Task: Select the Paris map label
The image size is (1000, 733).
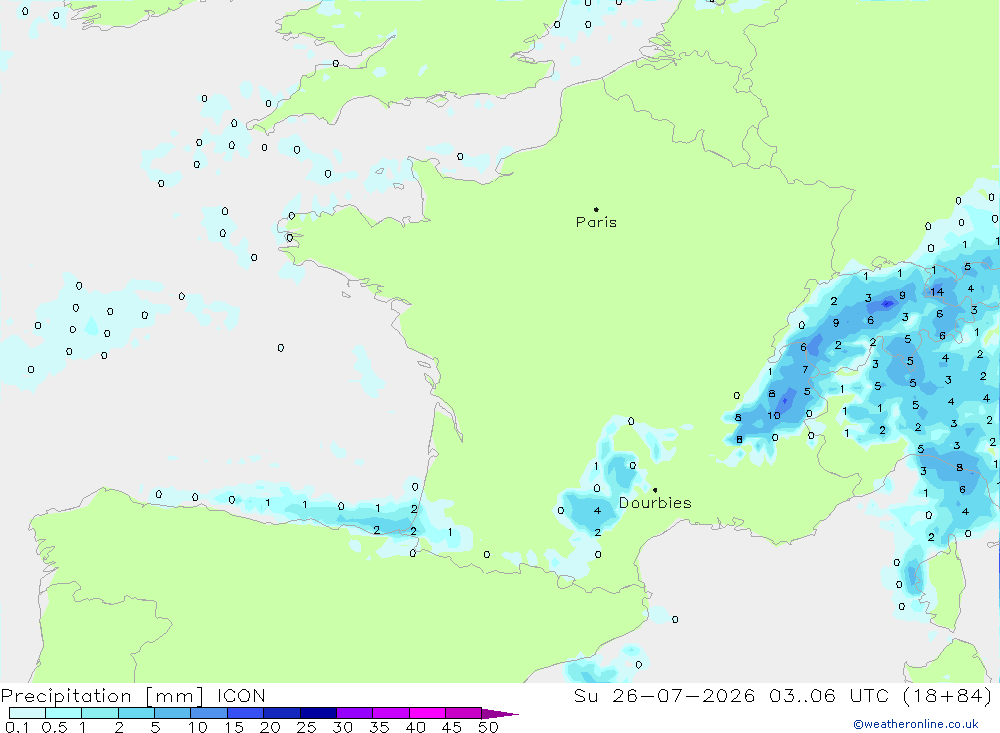Action: click(596, 222)
